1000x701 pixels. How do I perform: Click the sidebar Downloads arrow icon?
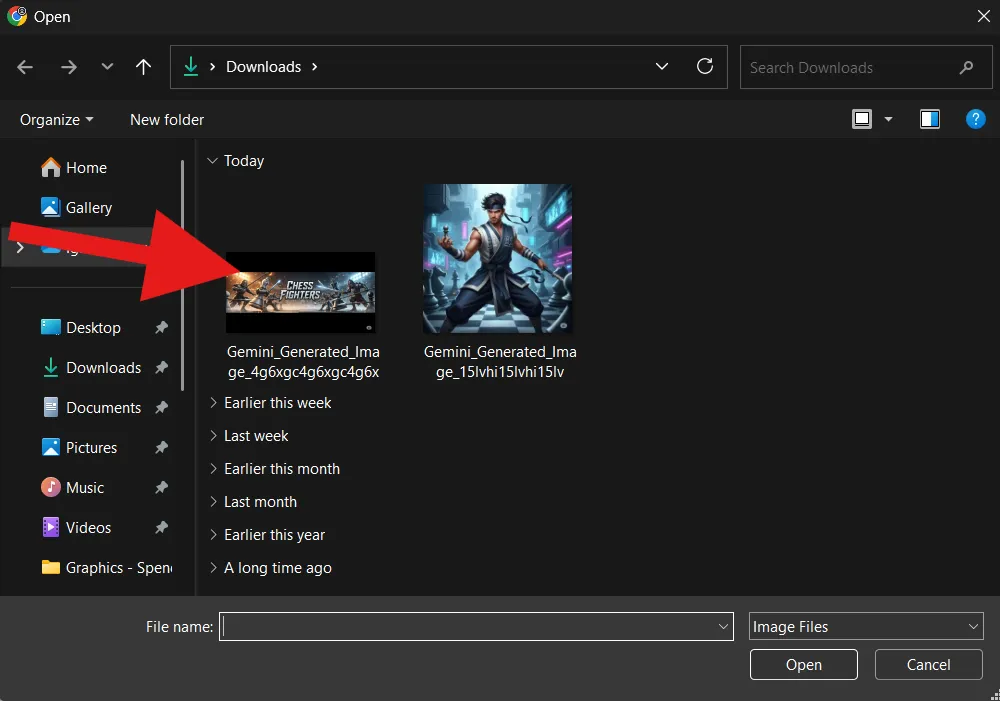[x=50, y=367]
